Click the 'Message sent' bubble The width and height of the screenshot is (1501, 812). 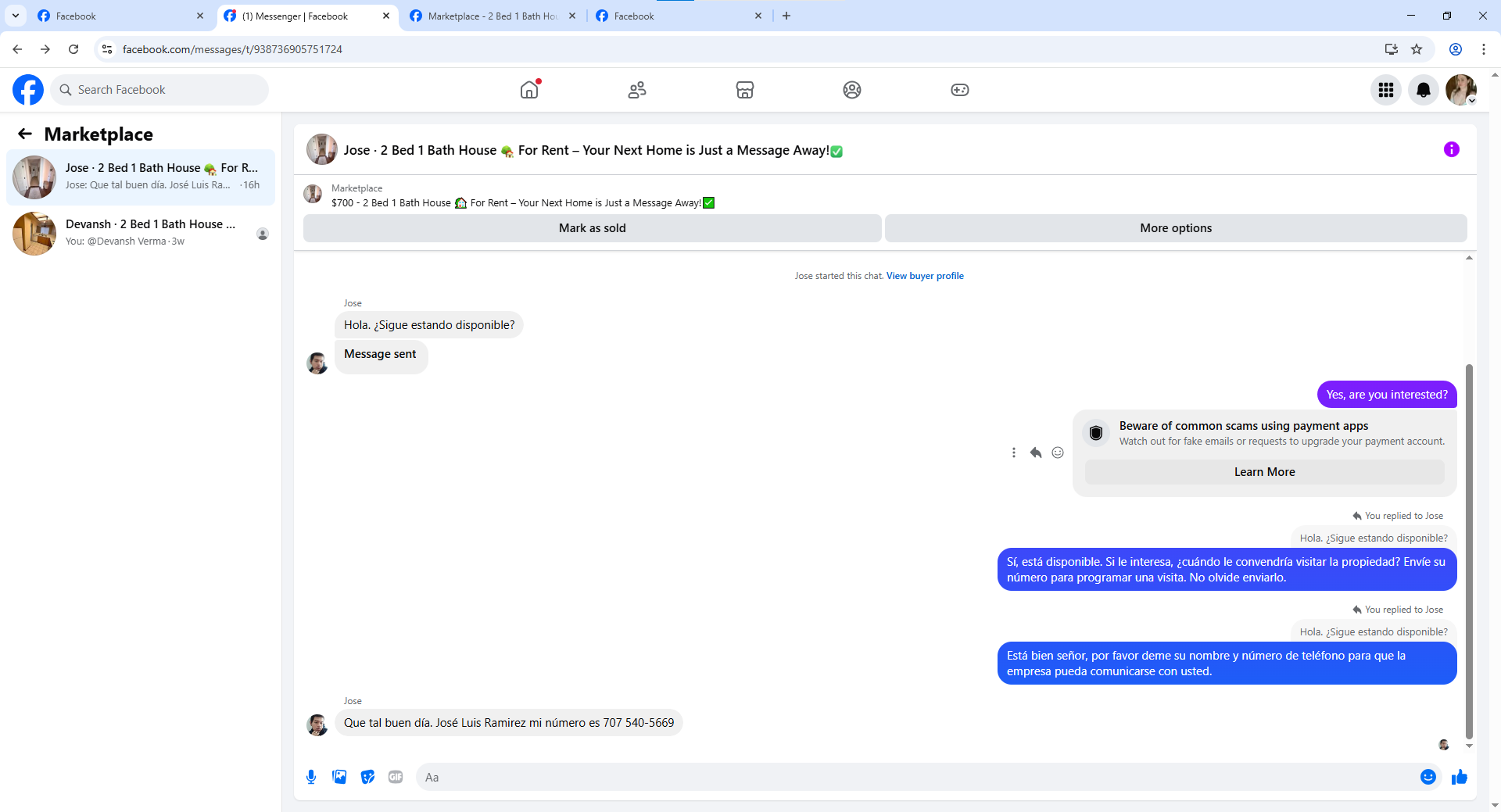point(381,356)
